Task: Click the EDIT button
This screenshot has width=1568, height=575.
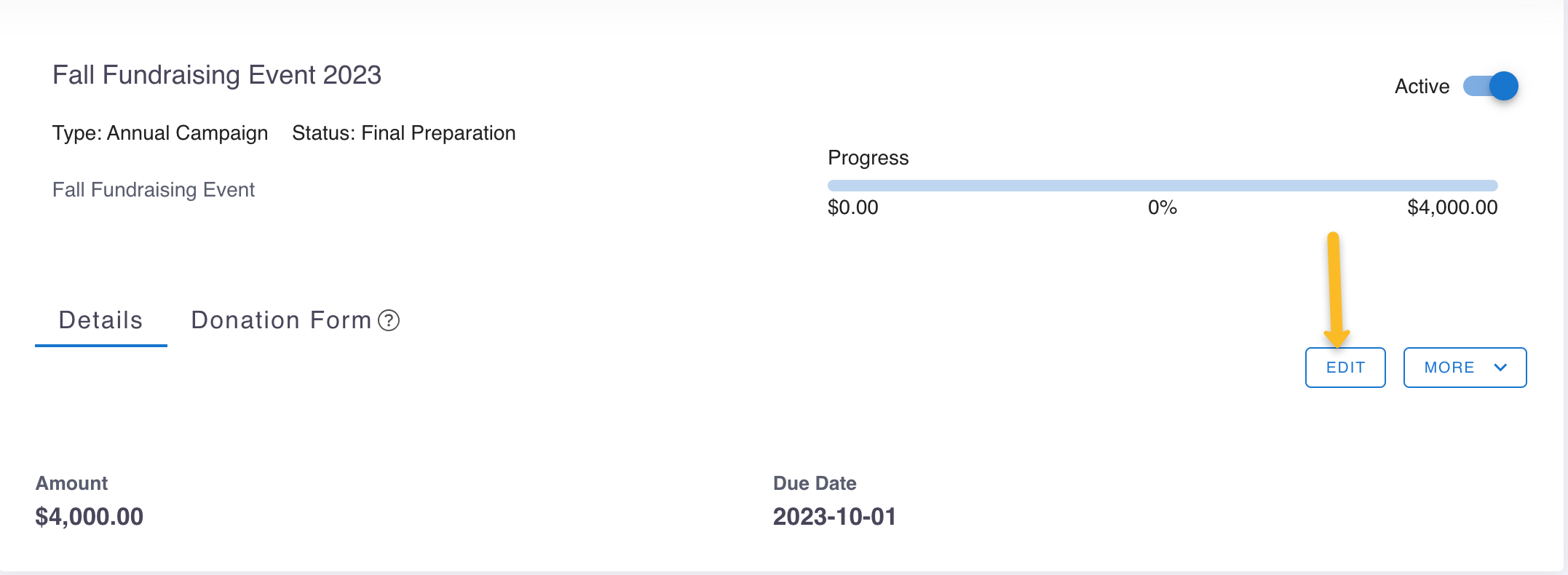Action: tap(1345, 368)
